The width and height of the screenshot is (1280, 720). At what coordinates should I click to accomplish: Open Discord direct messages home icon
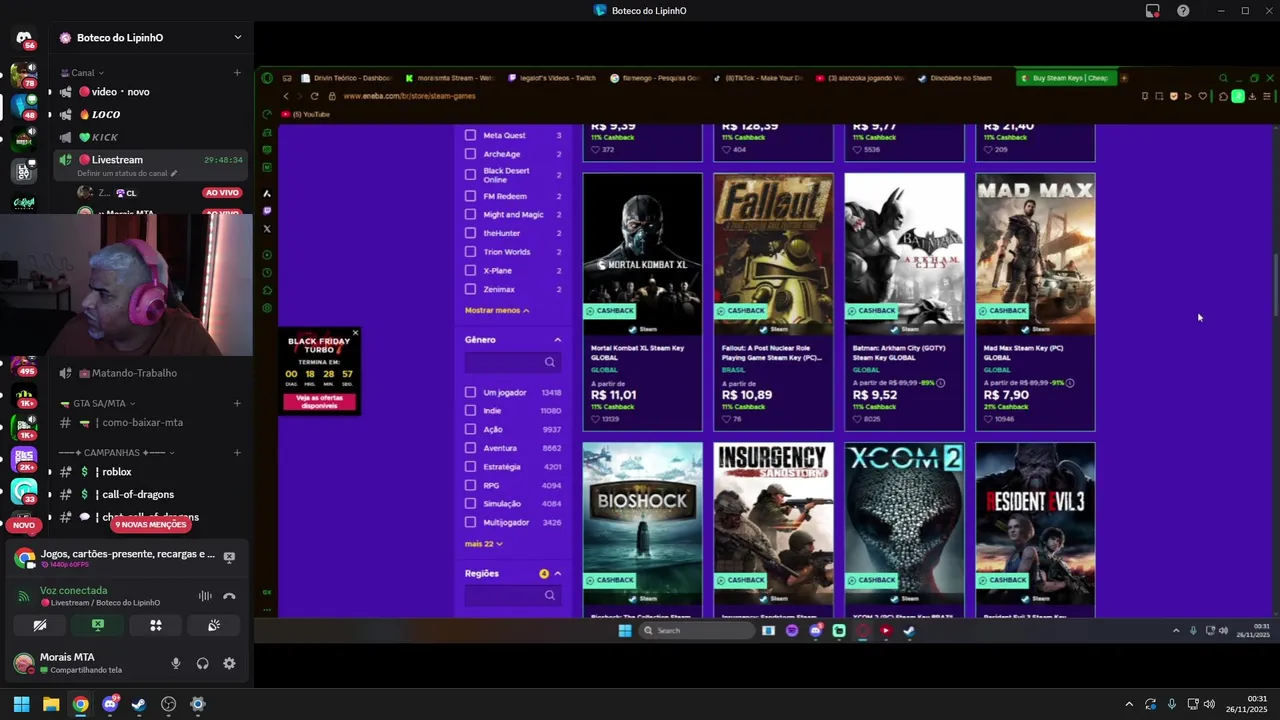coord(24,38)
